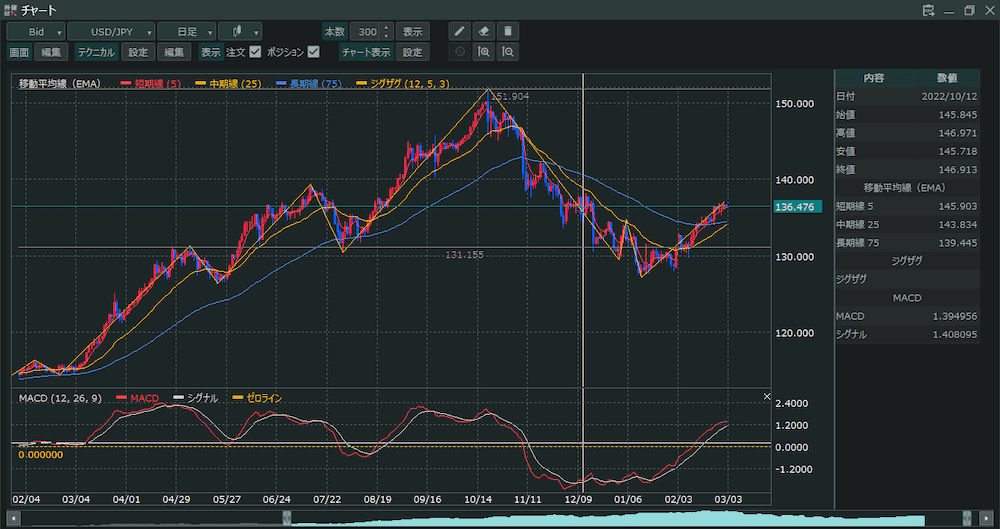Click the 日付 value 2022/10/12

click(950, 96)
